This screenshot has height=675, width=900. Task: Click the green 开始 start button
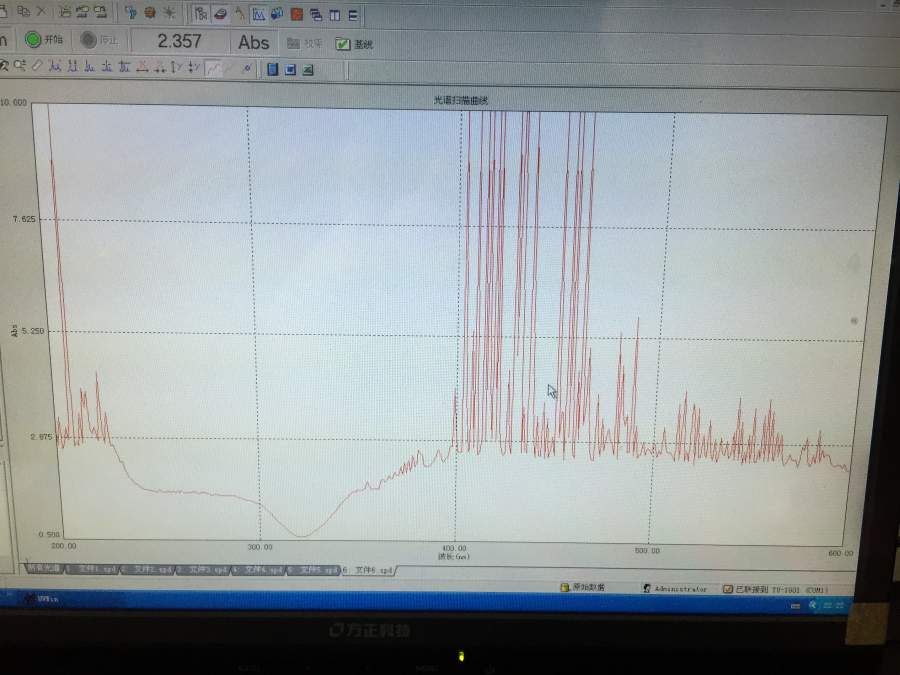44,40
